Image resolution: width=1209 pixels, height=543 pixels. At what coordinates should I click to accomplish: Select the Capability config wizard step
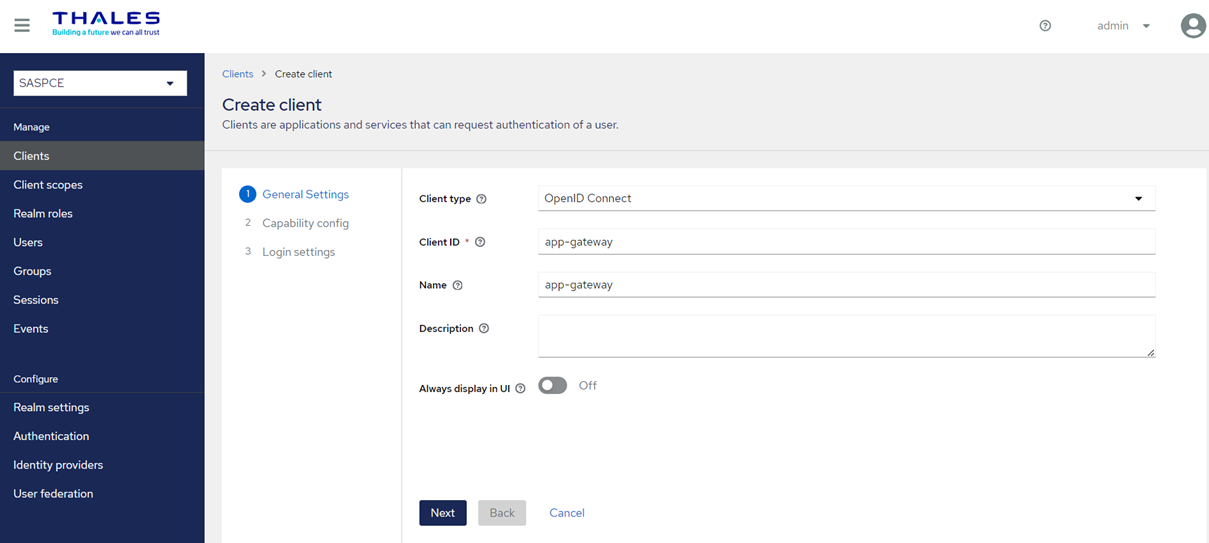coord(305,223)
